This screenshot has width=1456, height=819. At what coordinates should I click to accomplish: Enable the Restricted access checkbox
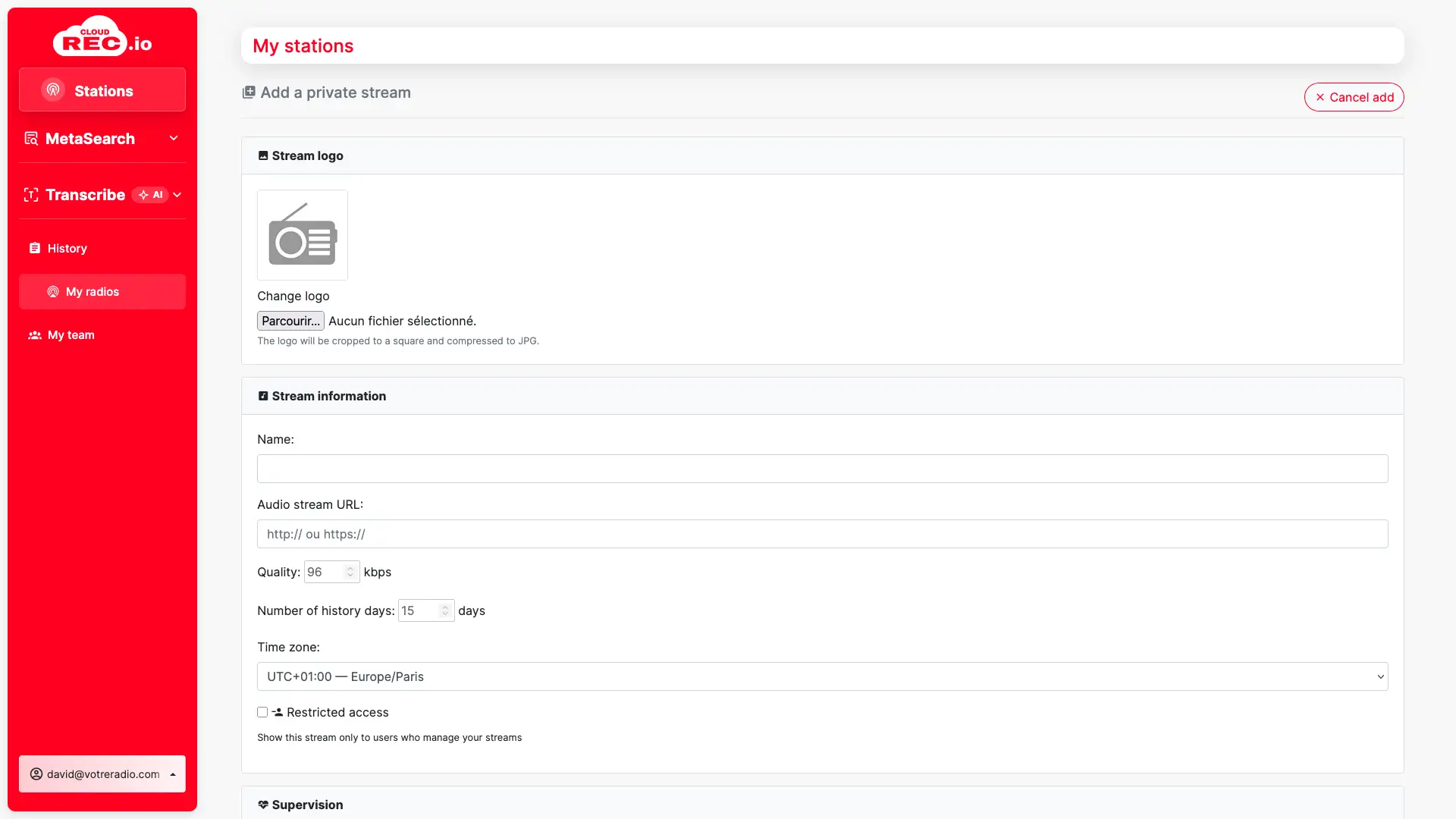pos(262,712)
